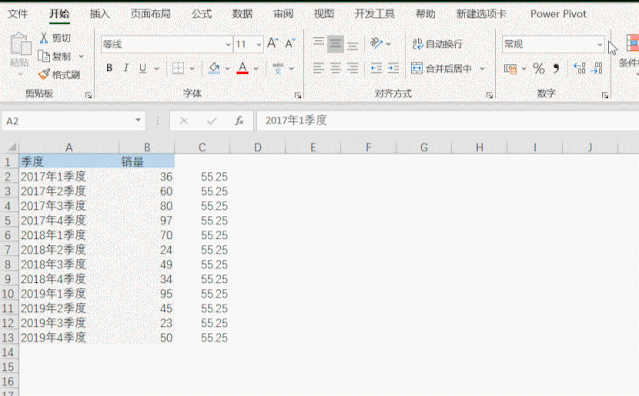Select the Format Painter brush
Viewport: 639px width, 396px height.
[x=44, y=74]
